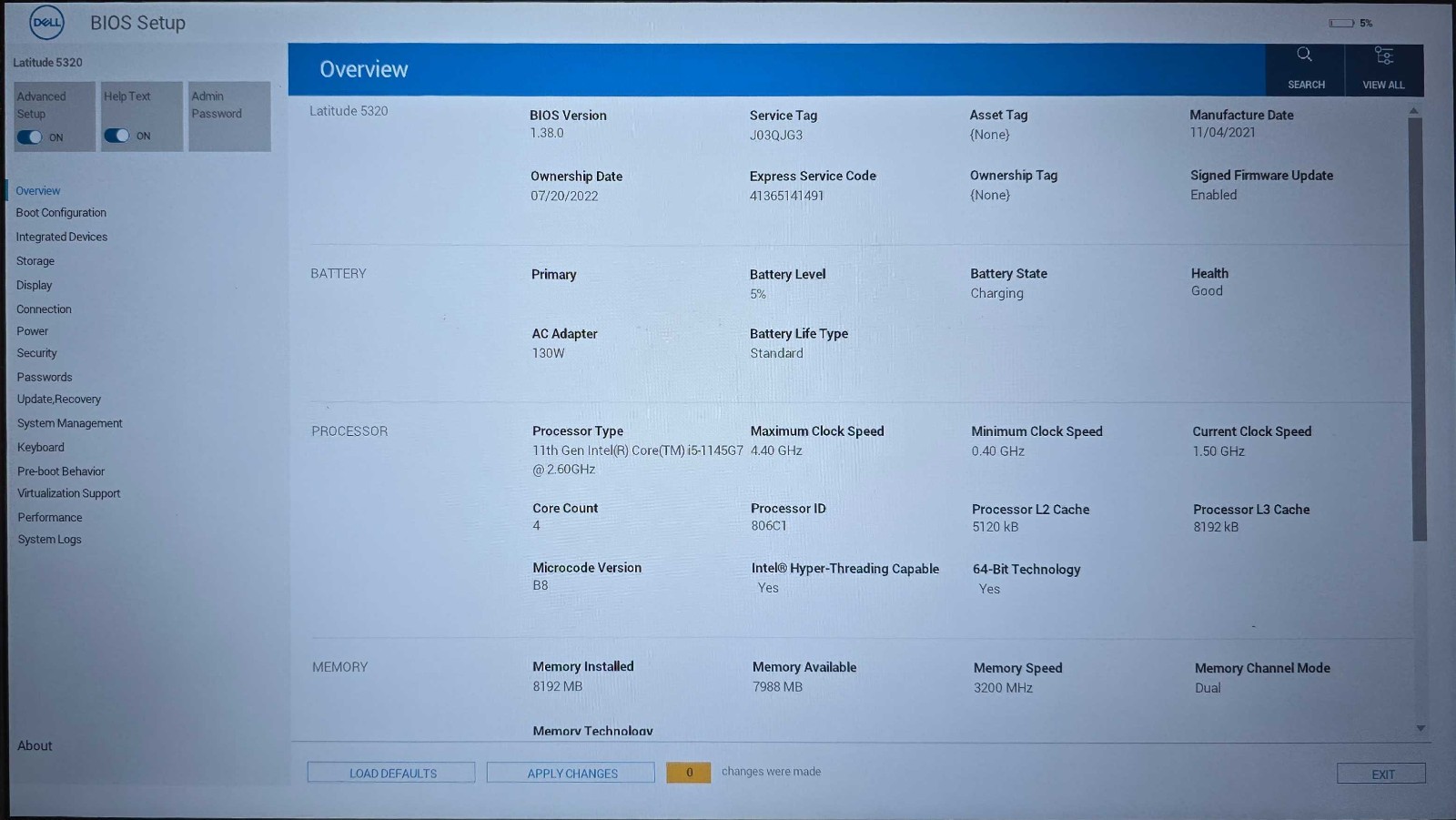The width and height of the screenshot is (1456, 820).
Task: Click the Processor Type i5-1145G7 text
Action: point(638,460)
